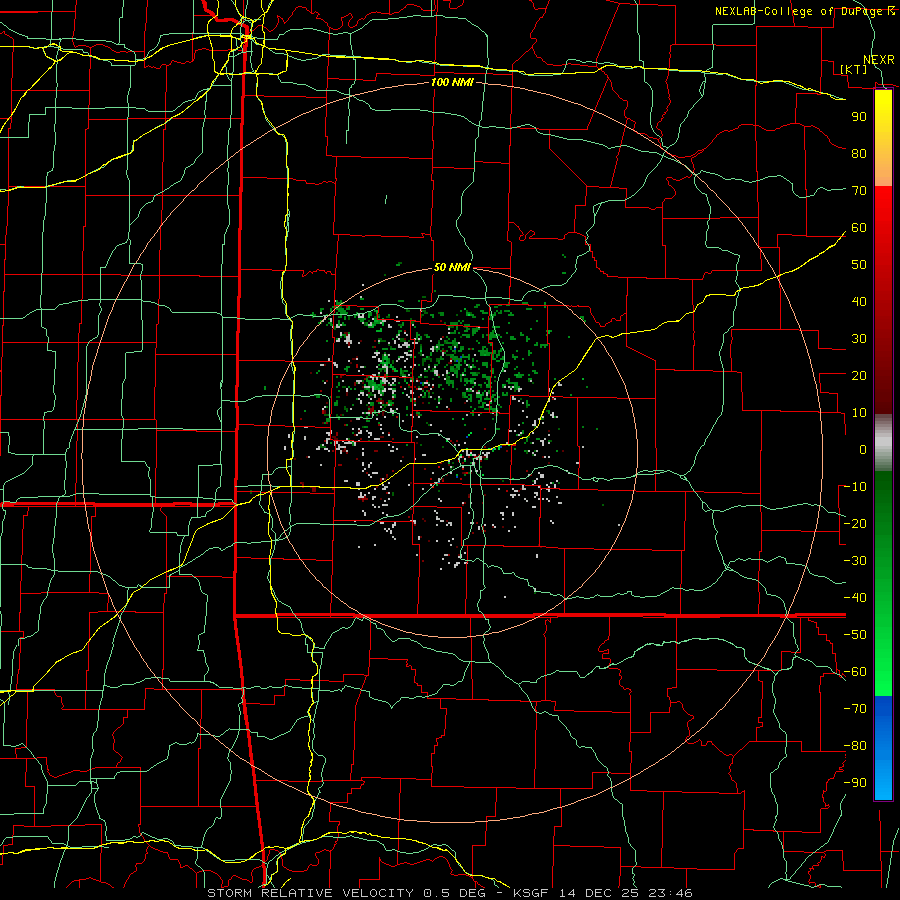Viewport: 900px width, 900px height.
Task: Click the 30 knot scale value
Action: 859,339
